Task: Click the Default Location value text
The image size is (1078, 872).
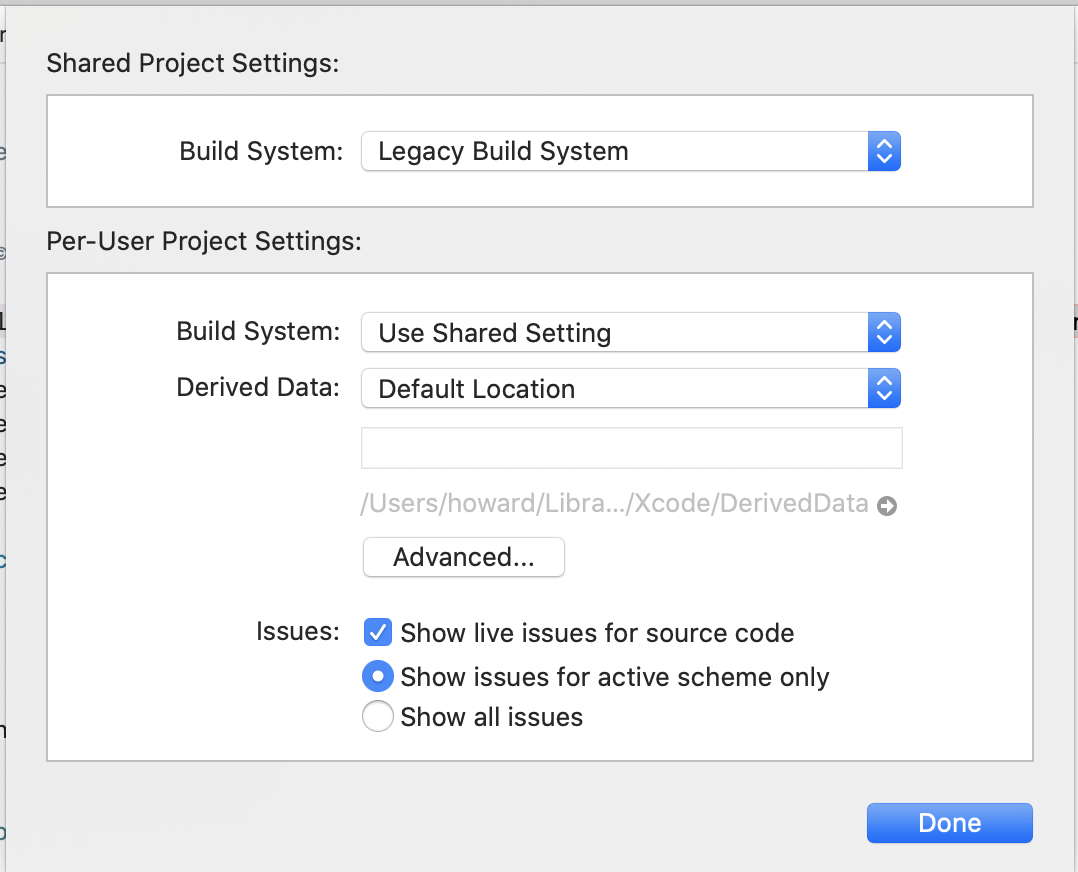Action: 475,388
